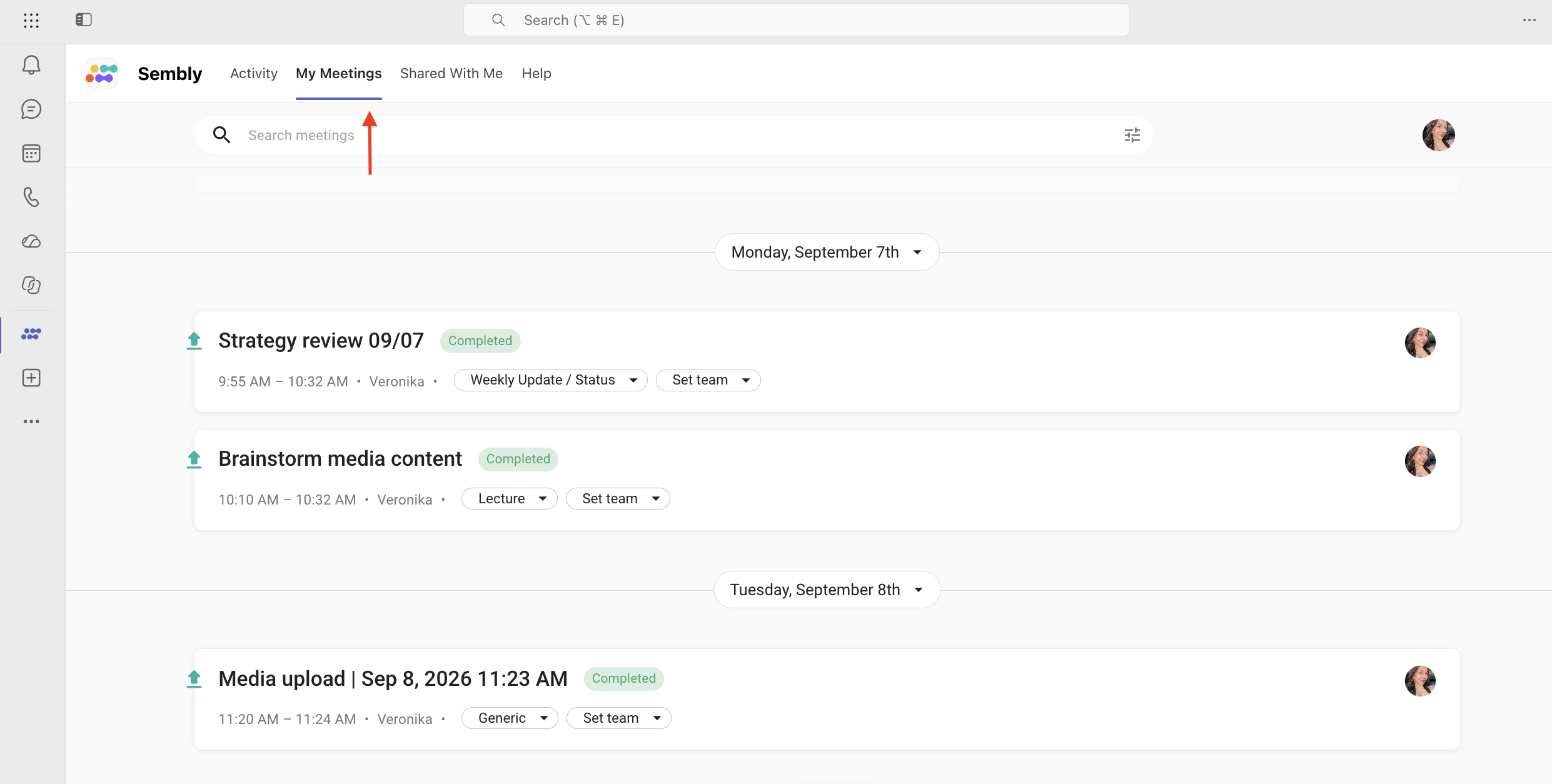Click owner avatar on Strategy review card
This screenshot has height=784, width=1552.
pos(1420,343)
